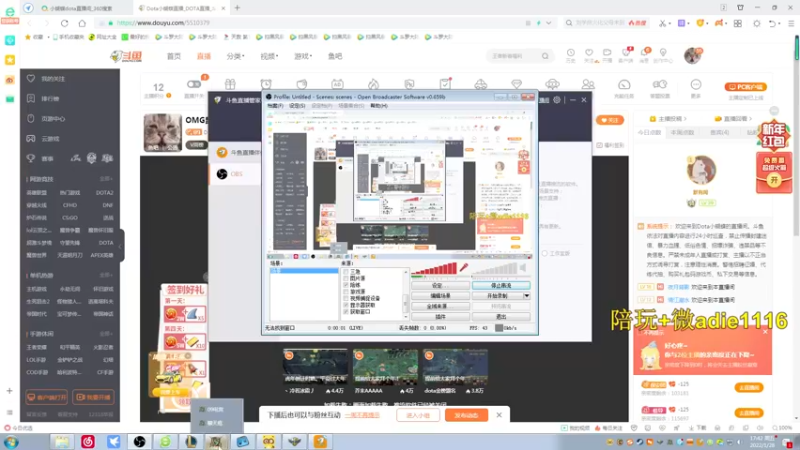Open the car icon in streamer toolbar
This screenshot has width=800, height=450.
[x=481, y=84]
